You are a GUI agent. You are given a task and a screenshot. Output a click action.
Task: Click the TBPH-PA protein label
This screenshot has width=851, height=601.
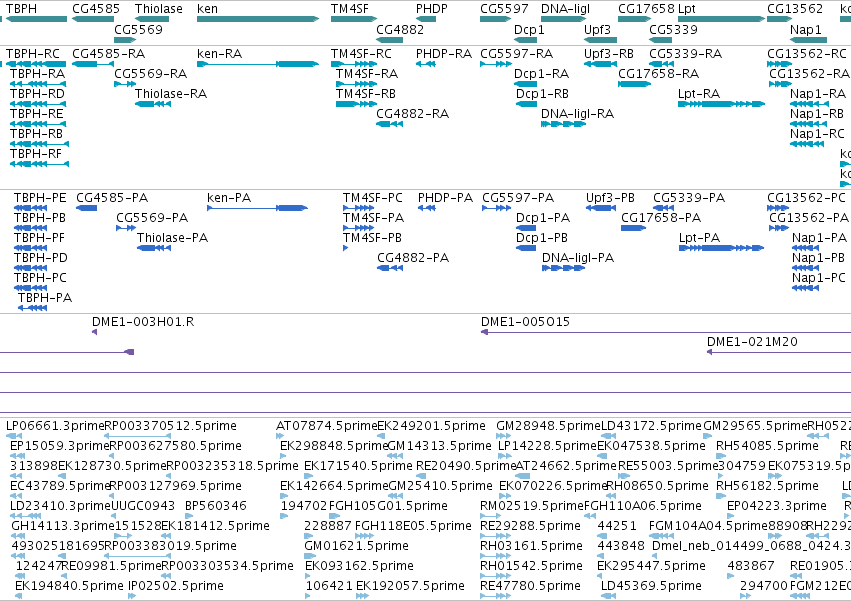click(x=45, y=298)
